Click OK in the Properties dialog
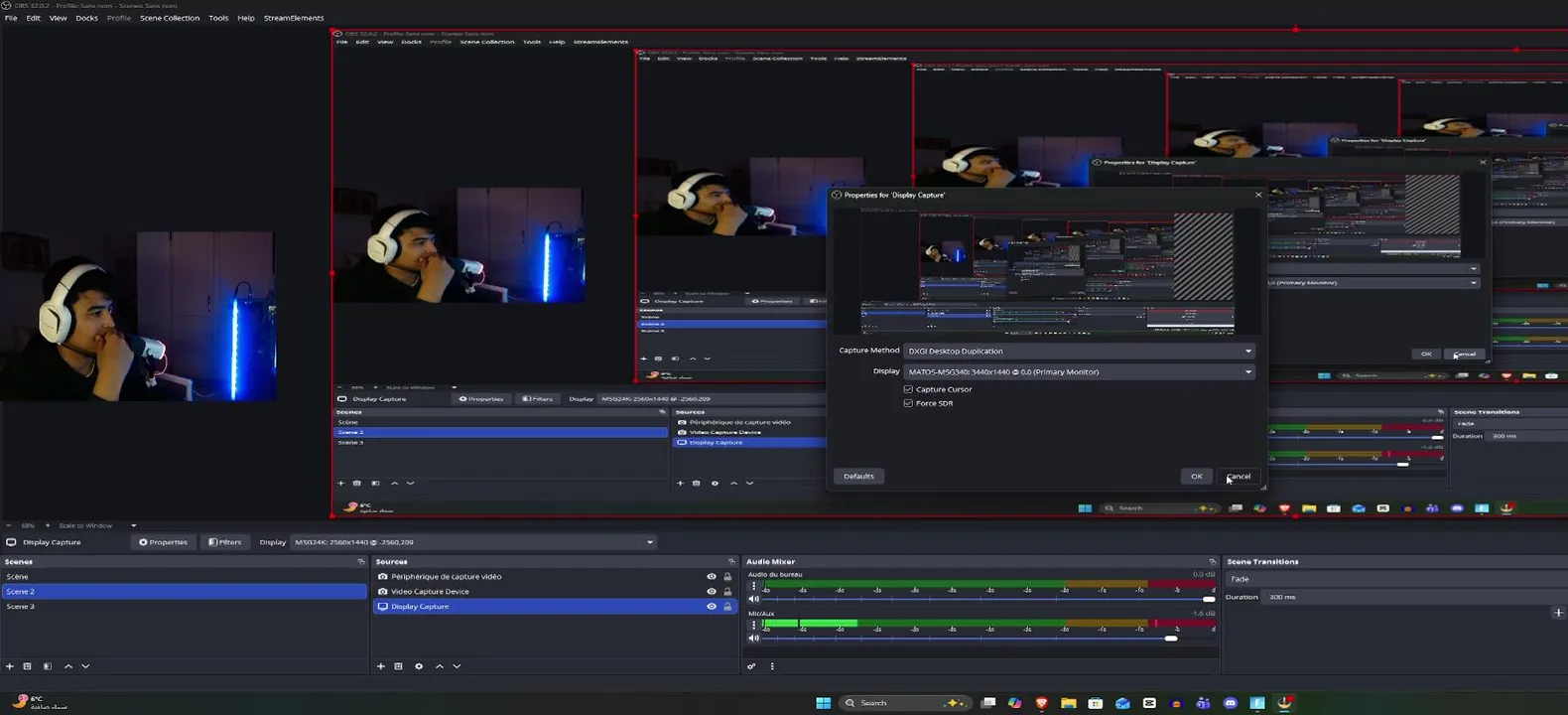Image resolution: width=1568 pixels, height=715 pixels. [1197, 477]
